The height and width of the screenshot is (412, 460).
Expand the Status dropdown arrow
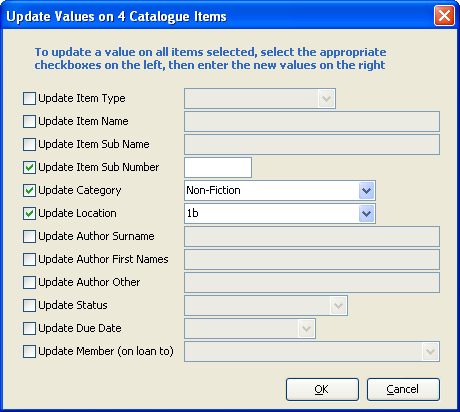(x=338, y=305)
